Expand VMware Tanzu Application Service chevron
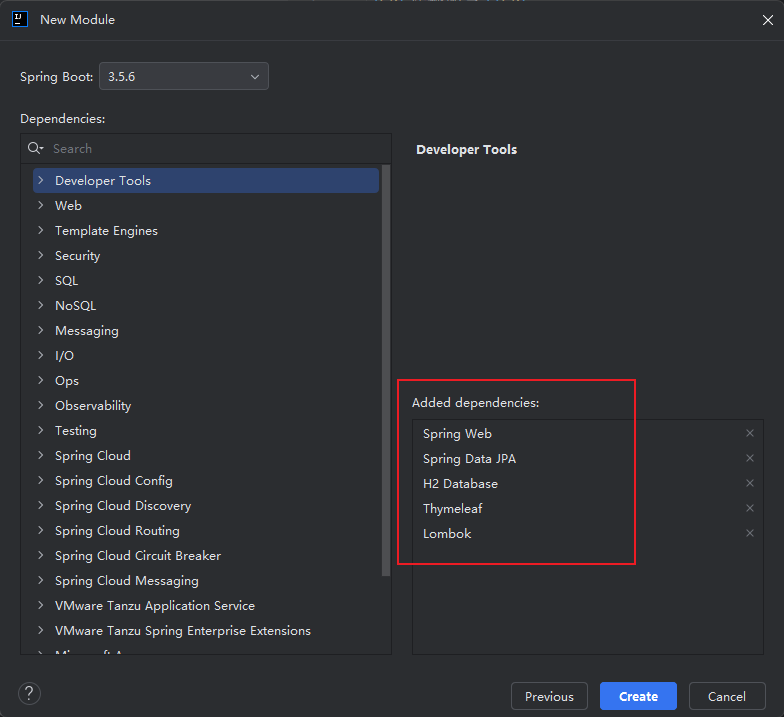Image resolution: width=784 pixels, height=717 pixels. pyautogui.click(x=41, y=605)
